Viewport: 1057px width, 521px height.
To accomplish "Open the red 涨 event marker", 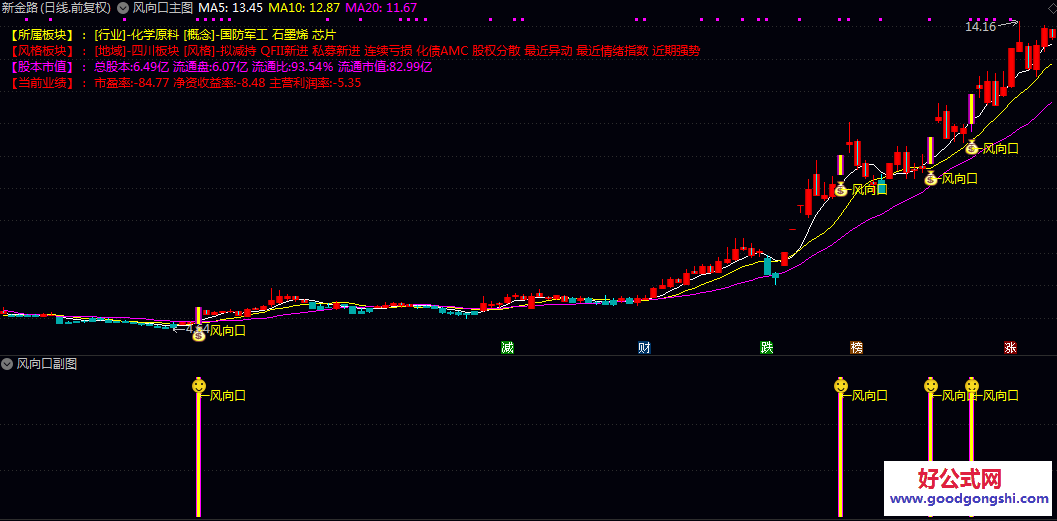I will tap(1010, 348).
